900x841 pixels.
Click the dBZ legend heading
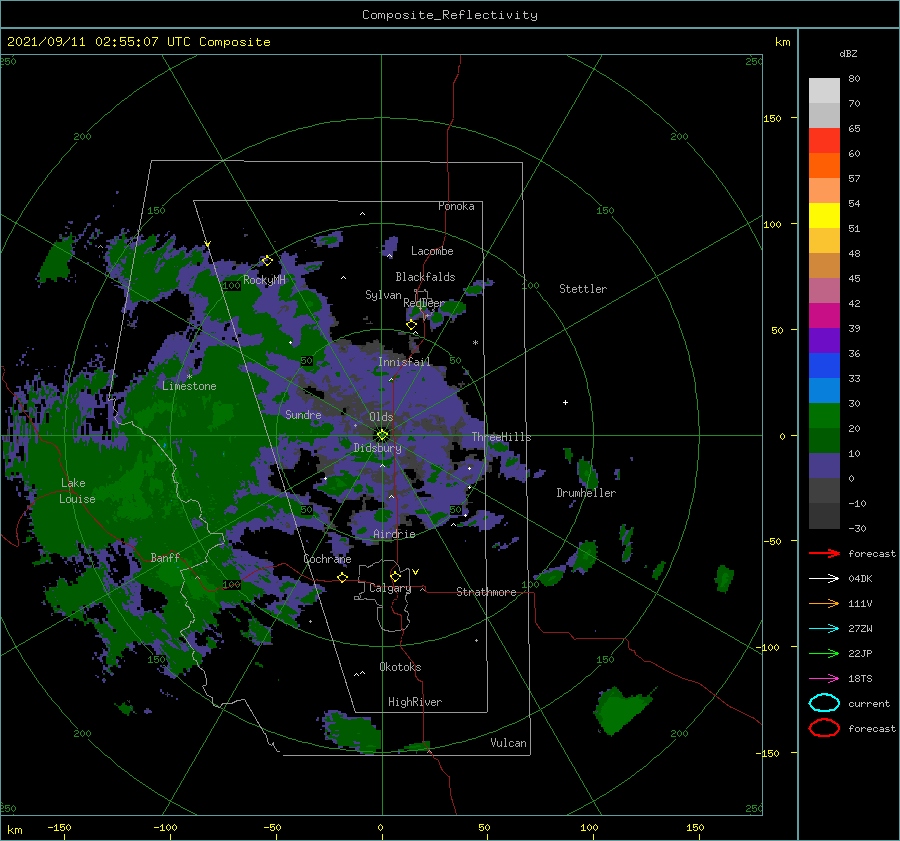pos(848,53)
